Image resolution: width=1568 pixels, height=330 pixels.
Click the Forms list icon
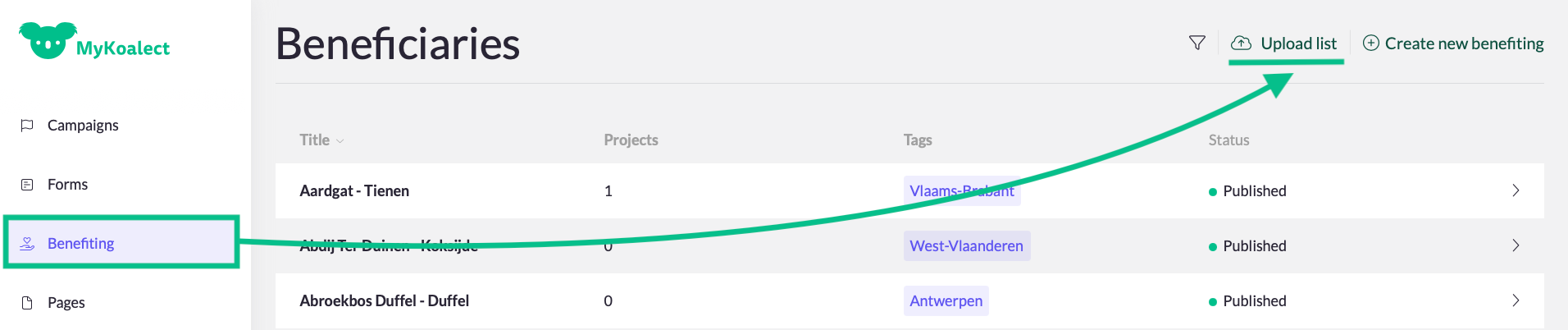[27, 185]
